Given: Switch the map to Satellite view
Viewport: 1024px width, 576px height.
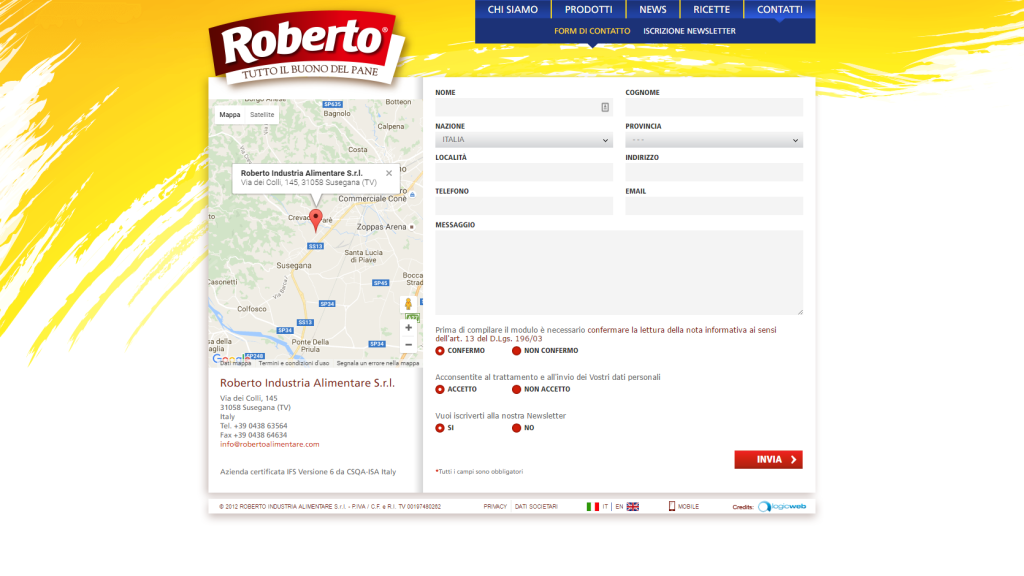Looking at the screenshot, I should pyautogui.click(x=262, y=114).
